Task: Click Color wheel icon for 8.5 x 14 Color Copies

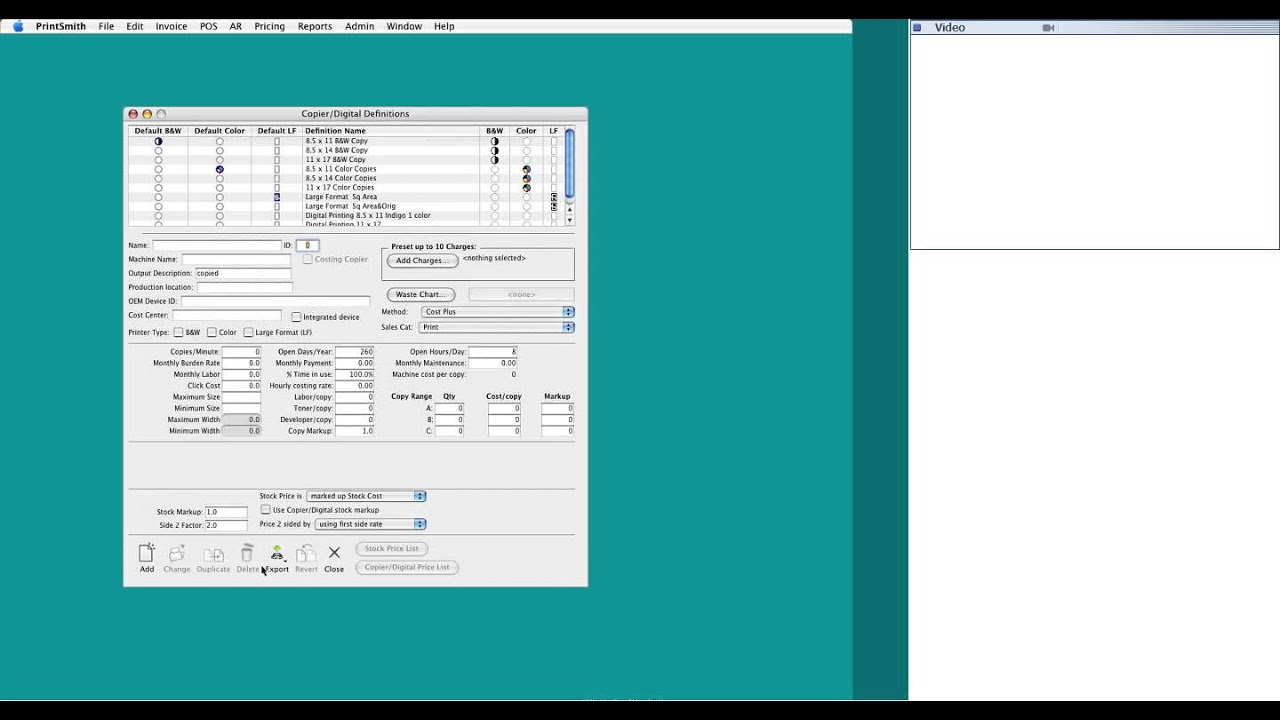Action: point(526,178)
